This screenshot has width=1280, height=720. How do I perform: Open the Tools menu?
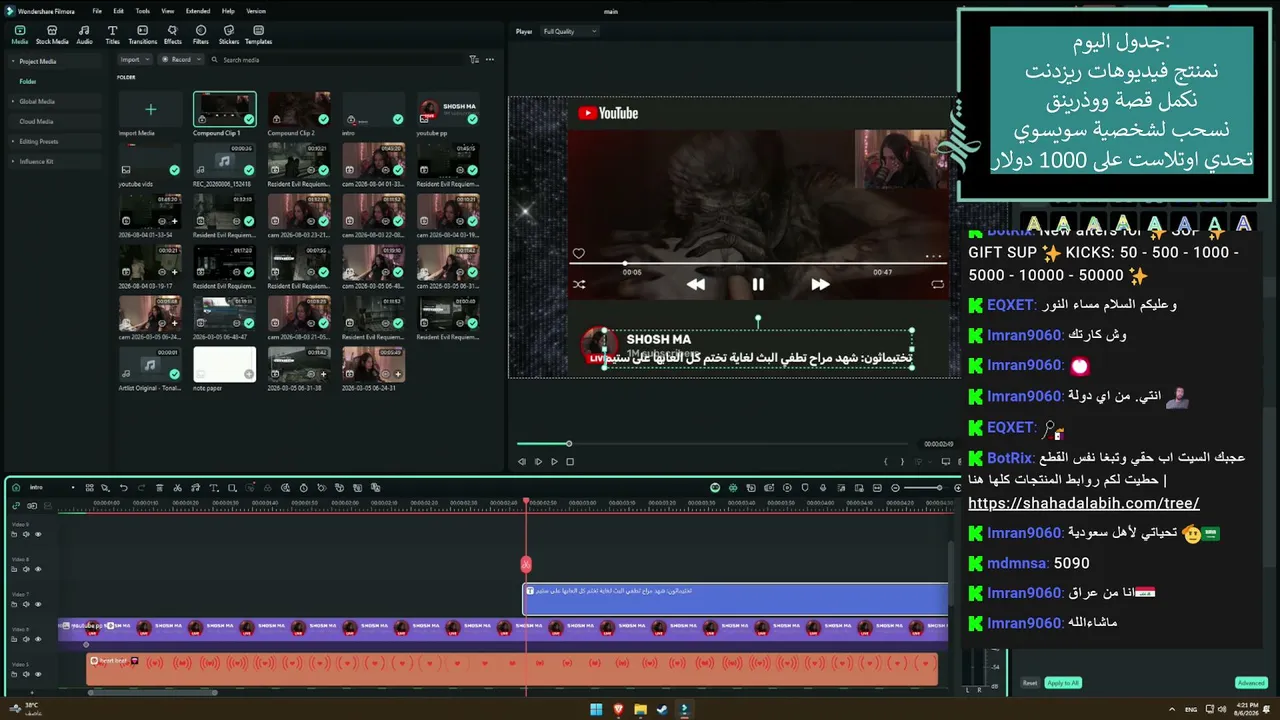tap(143, 11)
